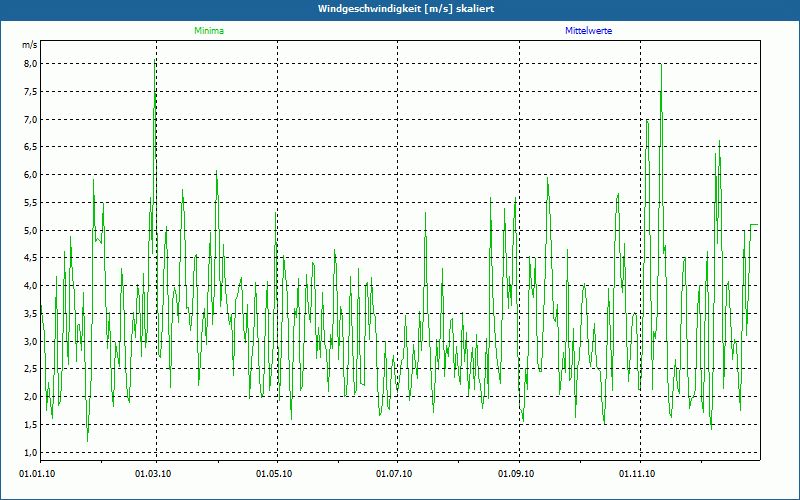Viewport: 800px width, 500px height.
Task: Click the green Minima legend label
Action: tap(209, 31)
